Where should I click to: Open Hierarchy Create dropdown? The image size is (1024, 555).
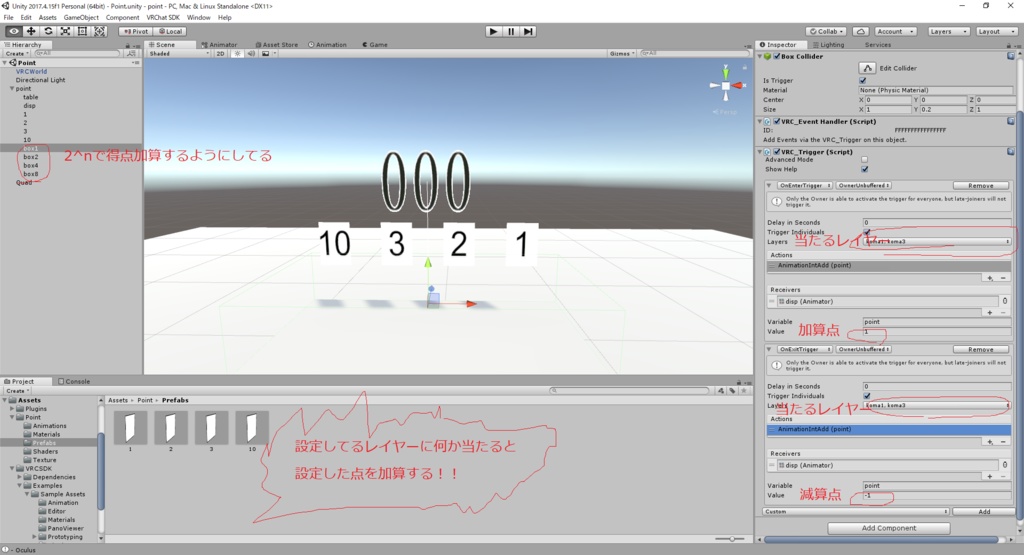click(16, 54)
